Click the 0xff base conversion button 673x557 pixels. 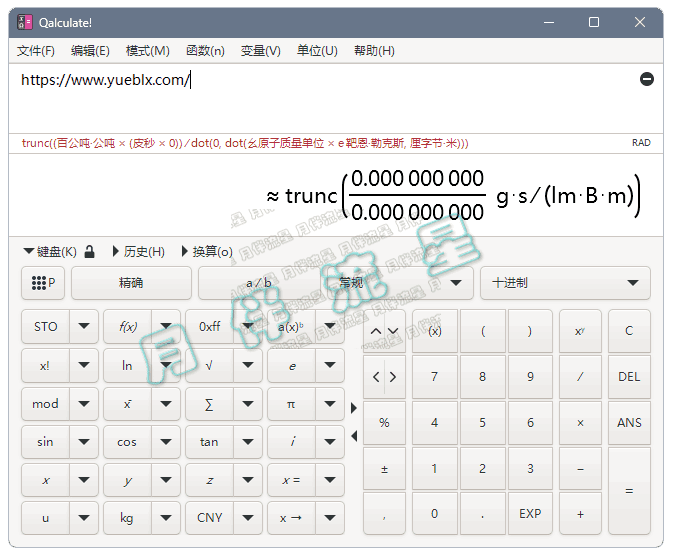[209, 327]
